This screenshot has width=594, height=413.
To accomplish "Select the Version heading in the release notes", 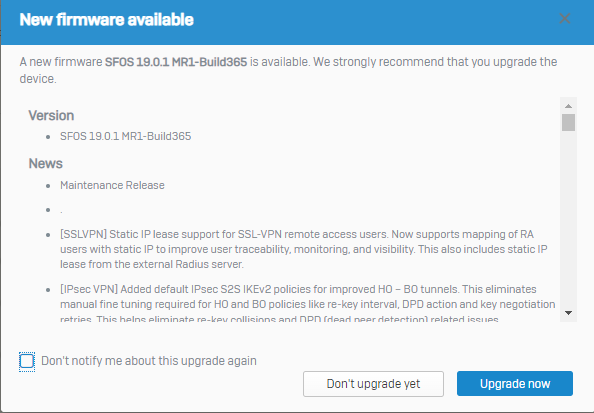I will pos(51,116).
